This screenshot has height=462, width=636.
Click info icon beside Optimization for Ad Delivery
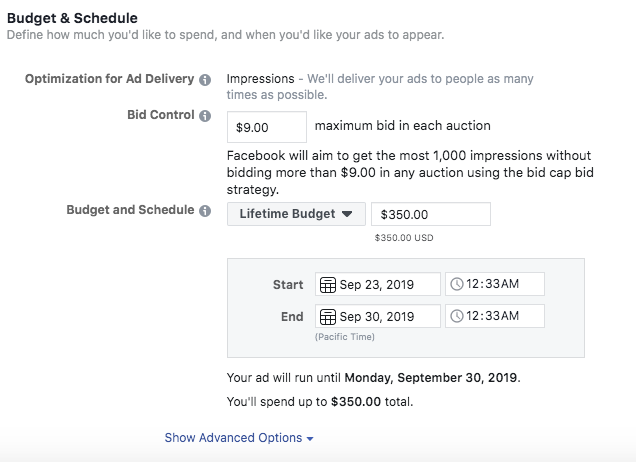[x=205, y=80]
